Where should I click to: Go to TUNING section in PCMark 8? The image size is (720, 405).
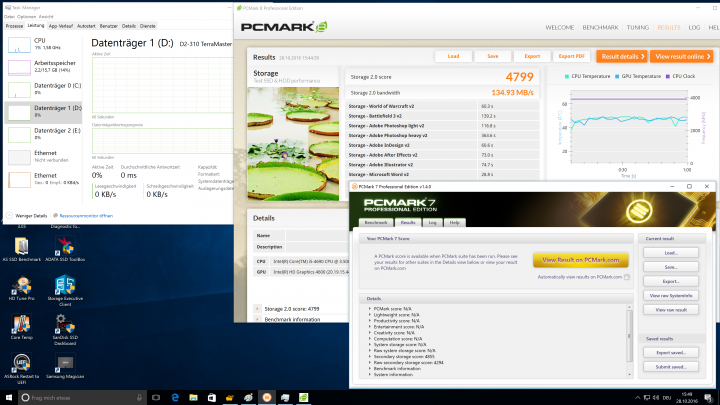tap(638, 28)
